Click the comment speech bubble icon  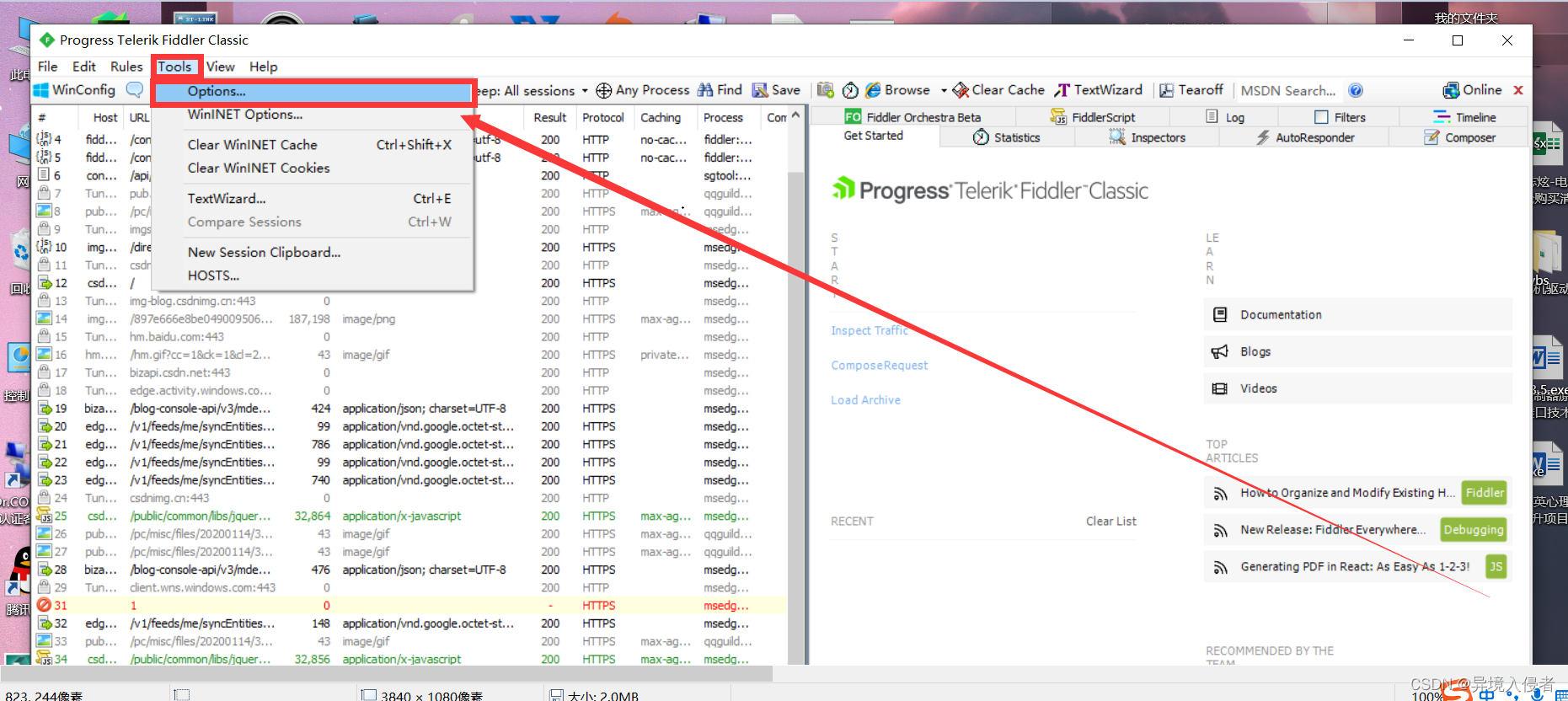coord(134,89)
